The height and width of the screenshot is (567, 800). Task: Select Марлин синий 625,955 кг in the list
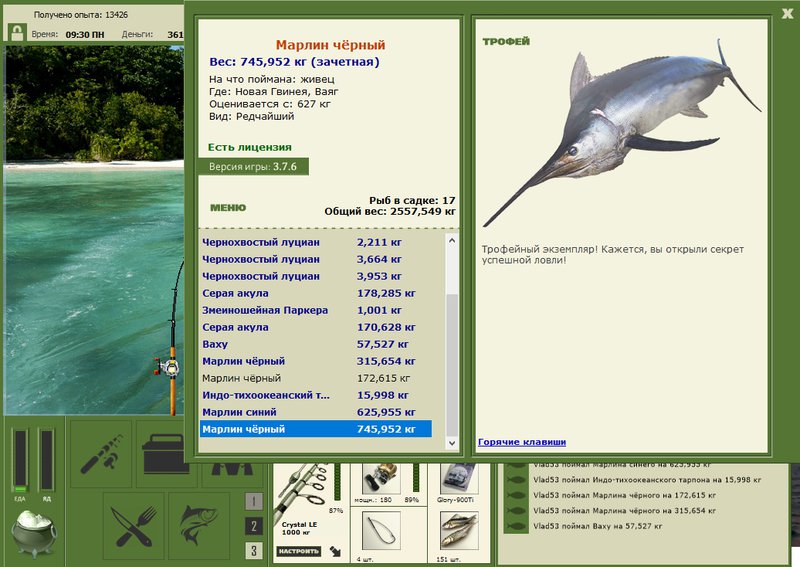tap(316, 412)
